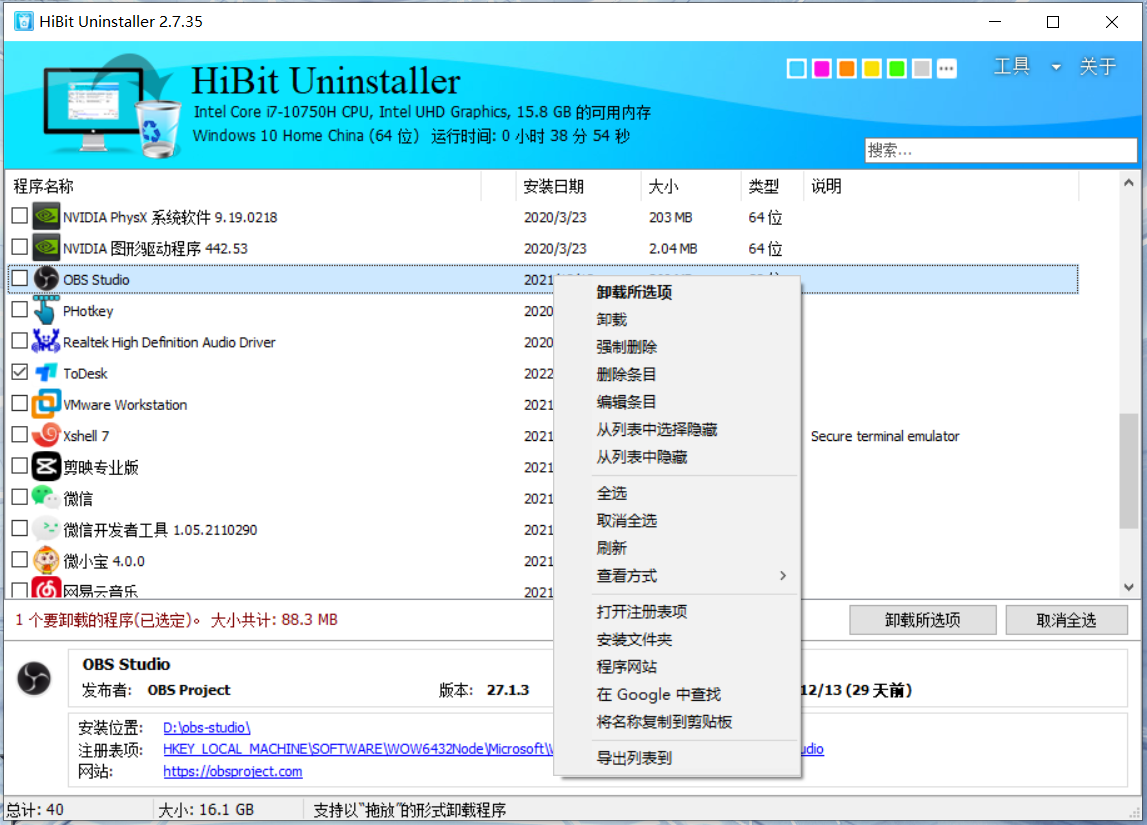Pick the gray theme swatch
1147x825 pixels.
(x=922, y=69)
